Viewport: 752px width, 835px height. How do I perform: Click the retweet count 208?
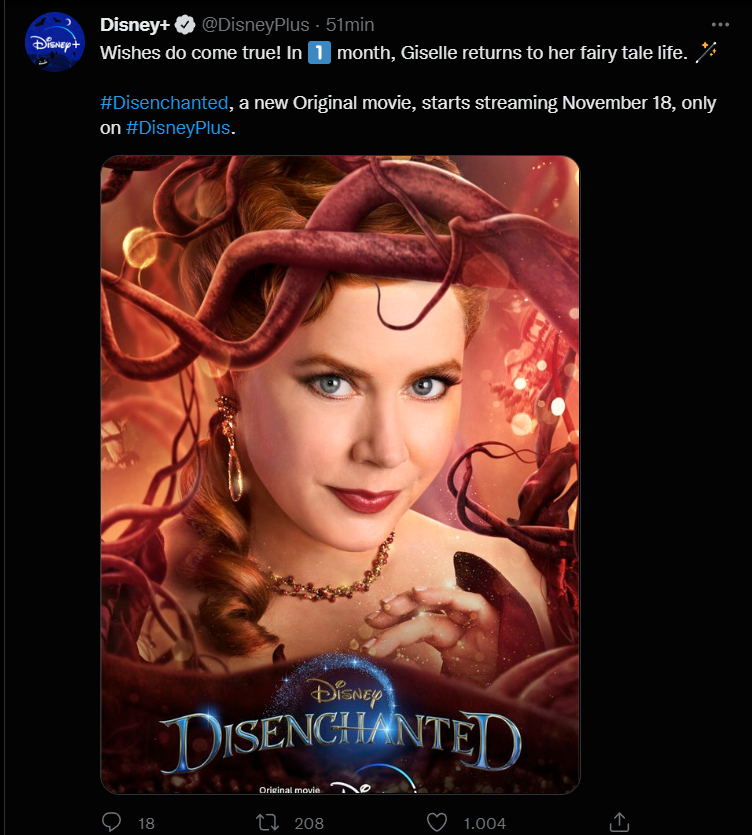click(x=309, y=823)
